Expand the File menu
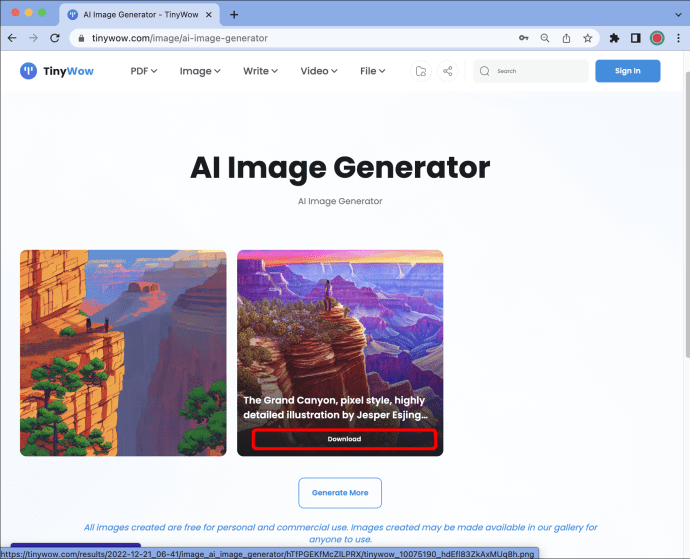690x559 pixels. [x=372, y=71]
